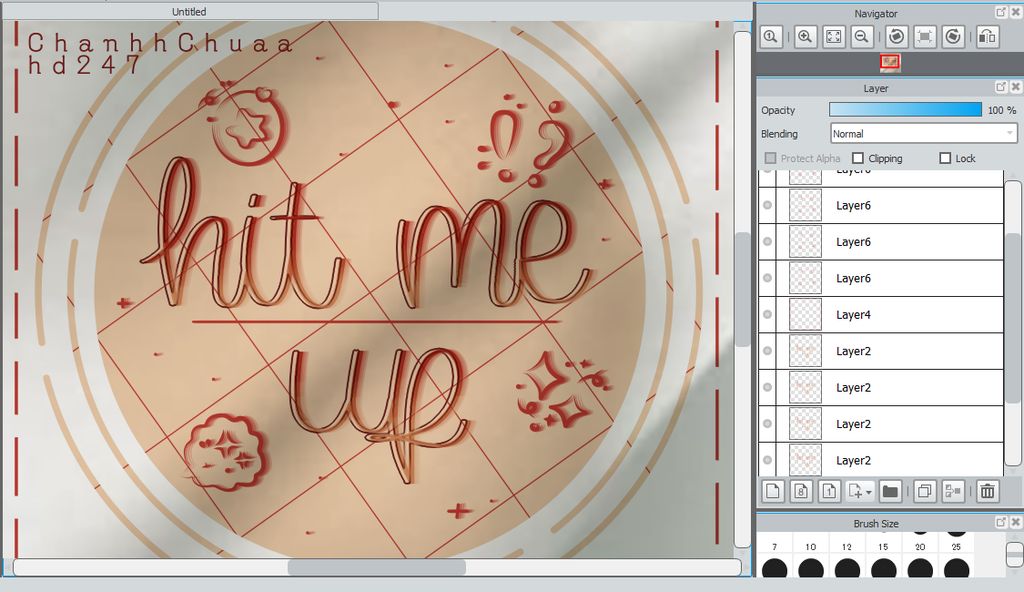The width and height of the screenshot is (1024, 592).
Task: Delete the selected layer with the trash icon
Action: click(x=987, y=491)
